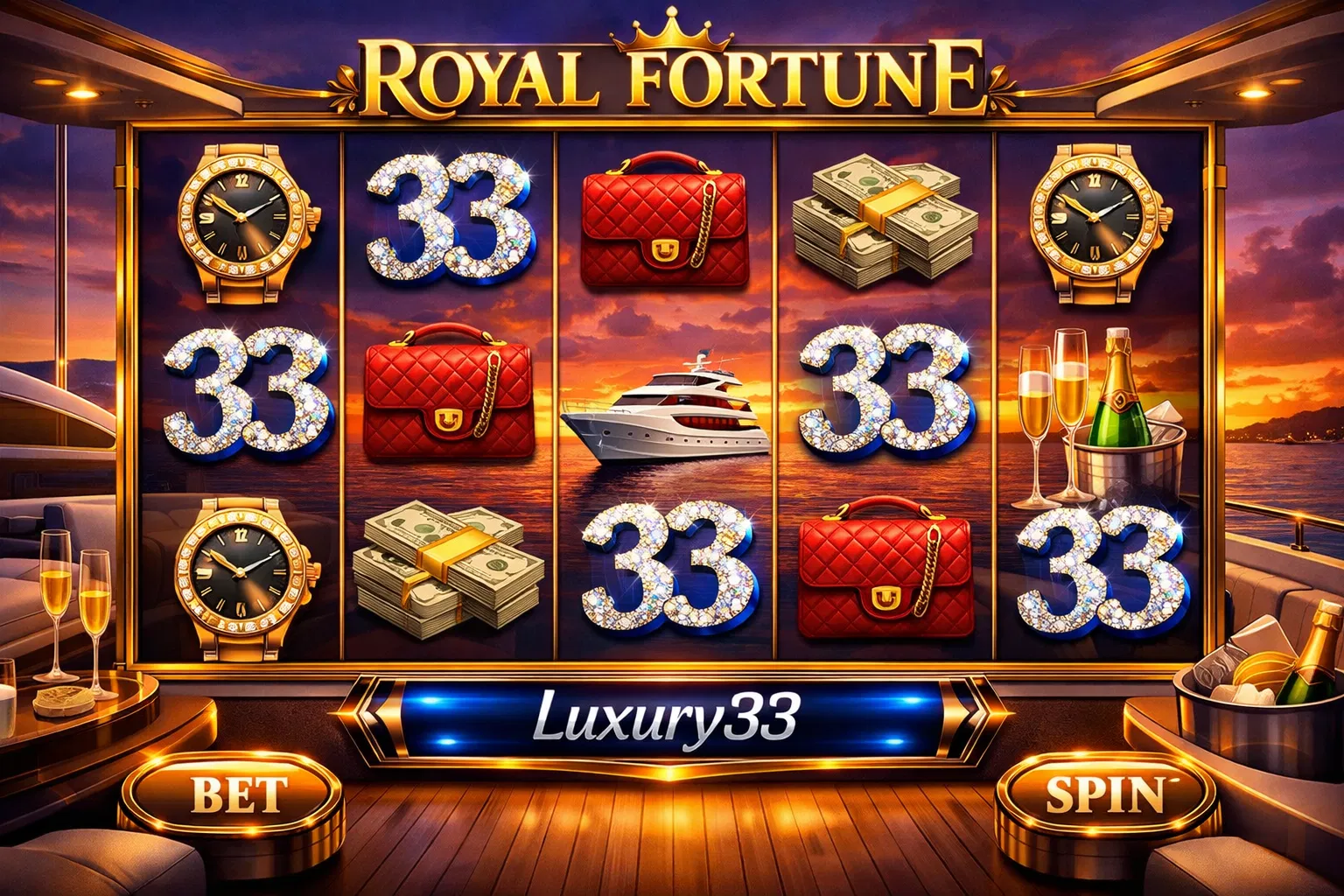Image resolution: width=1344 pixels, height=896 pixels.
Task: Select the diamond 33 atop the second reel
Action: point(449,217)
